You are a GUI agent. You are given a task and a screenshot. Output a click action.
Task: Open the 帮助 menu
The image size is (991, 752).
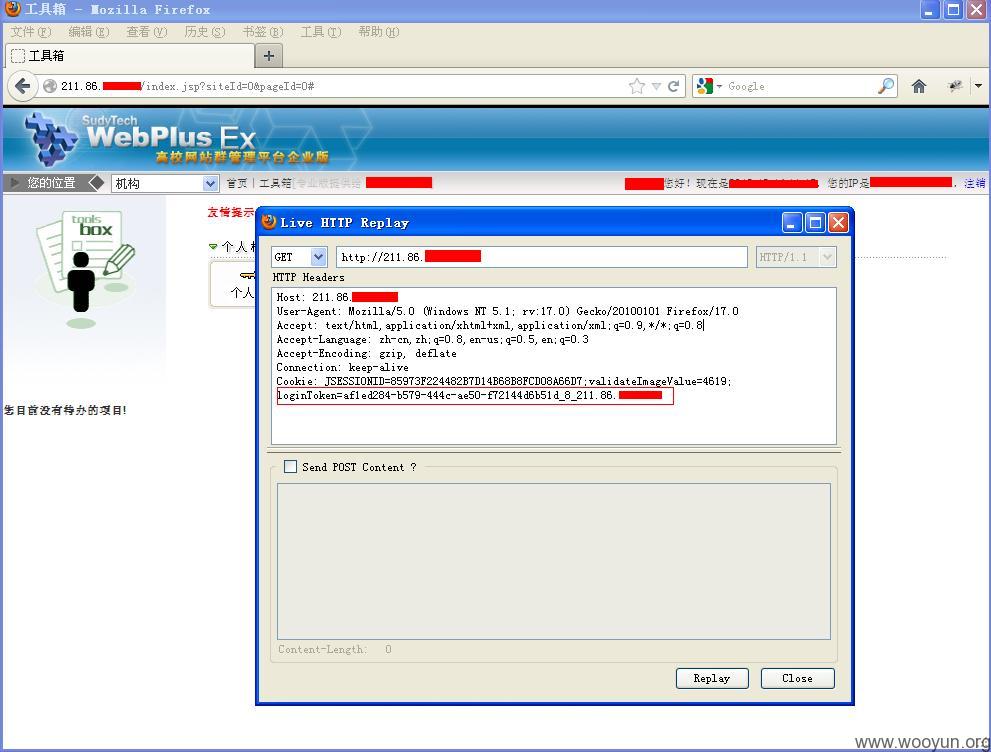coord(379,32)
